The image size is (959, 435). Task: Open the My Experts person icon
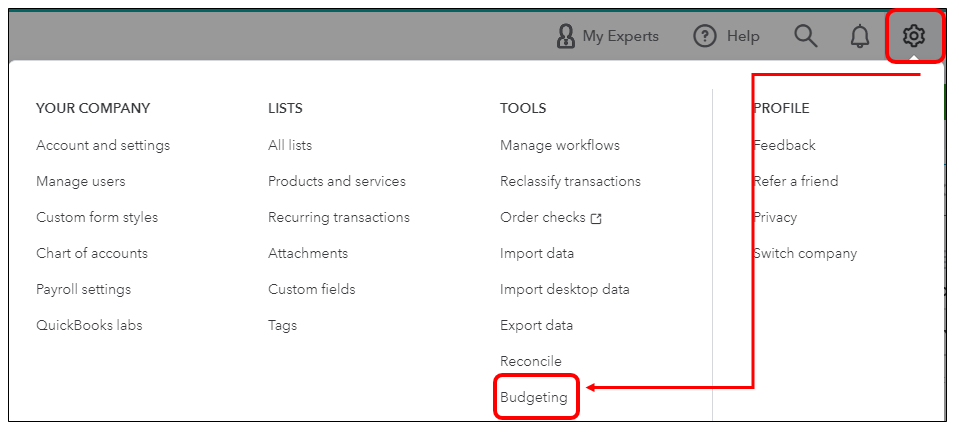[x=566, y=37]
